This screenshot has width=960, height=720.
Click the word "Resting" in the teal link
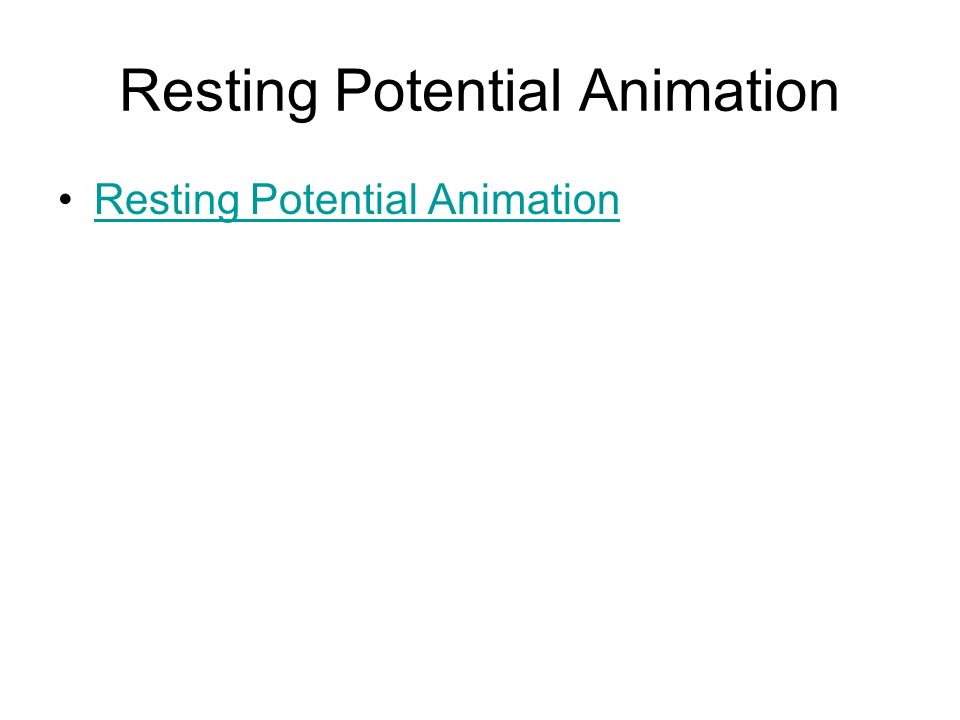[167, 200]
